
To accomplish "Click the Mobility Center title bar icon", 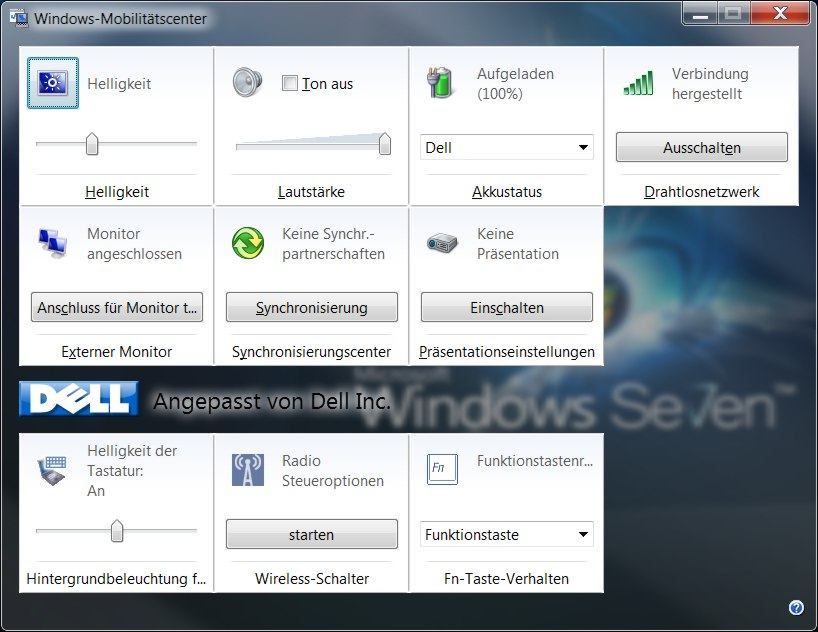I will click(19, 18).
